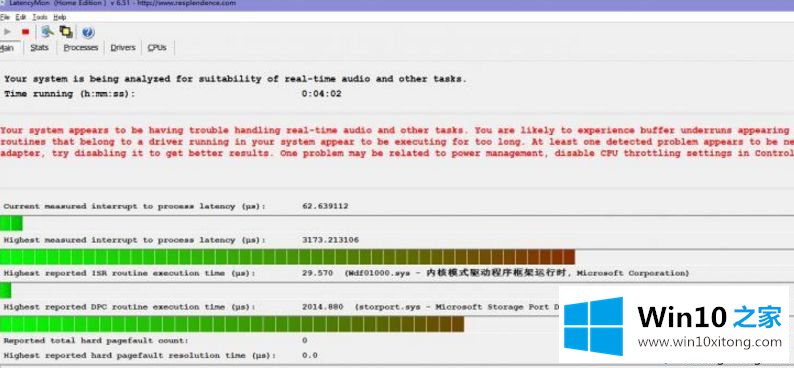Stop monitoring with the red square

coord(25,32)
